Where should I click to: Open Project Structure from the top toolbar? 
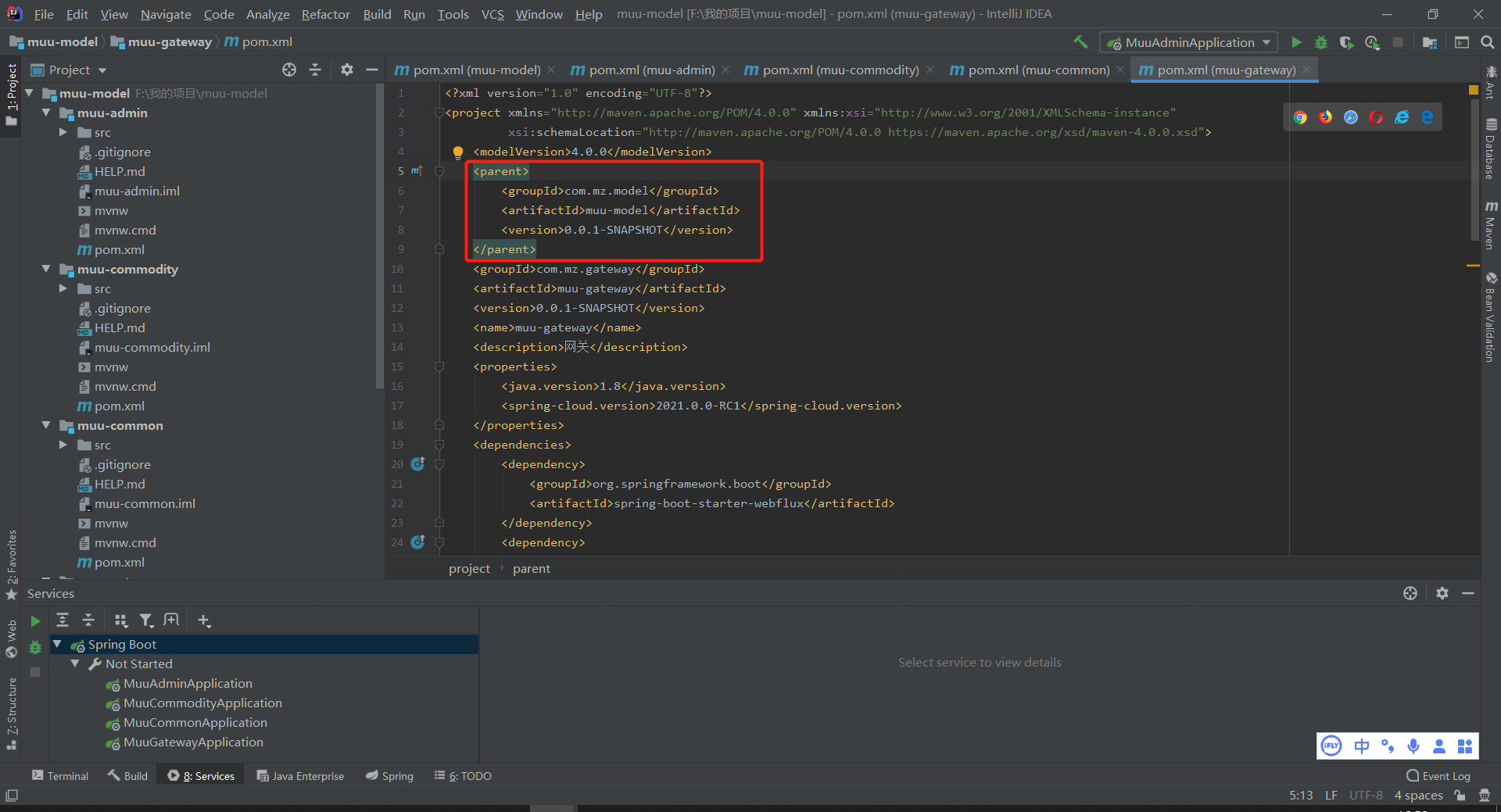[x=1430, y=42]
